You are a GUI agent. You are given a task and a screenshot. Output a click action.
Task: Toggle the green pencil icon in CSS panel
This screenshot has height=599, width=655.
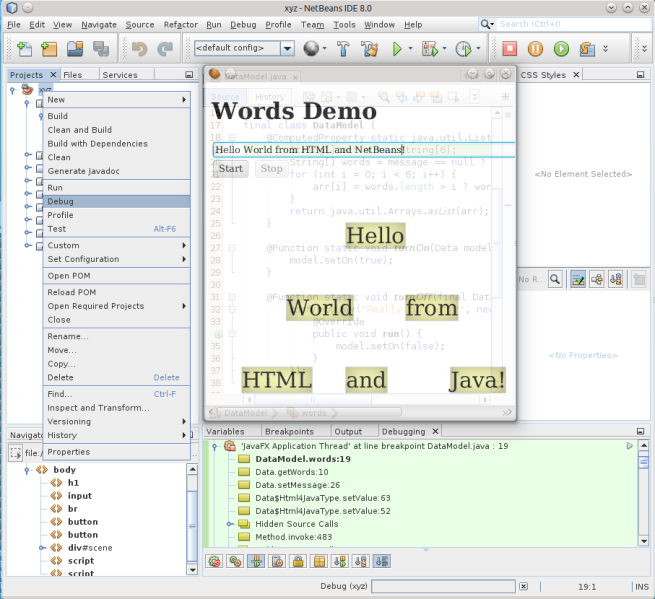578,279
